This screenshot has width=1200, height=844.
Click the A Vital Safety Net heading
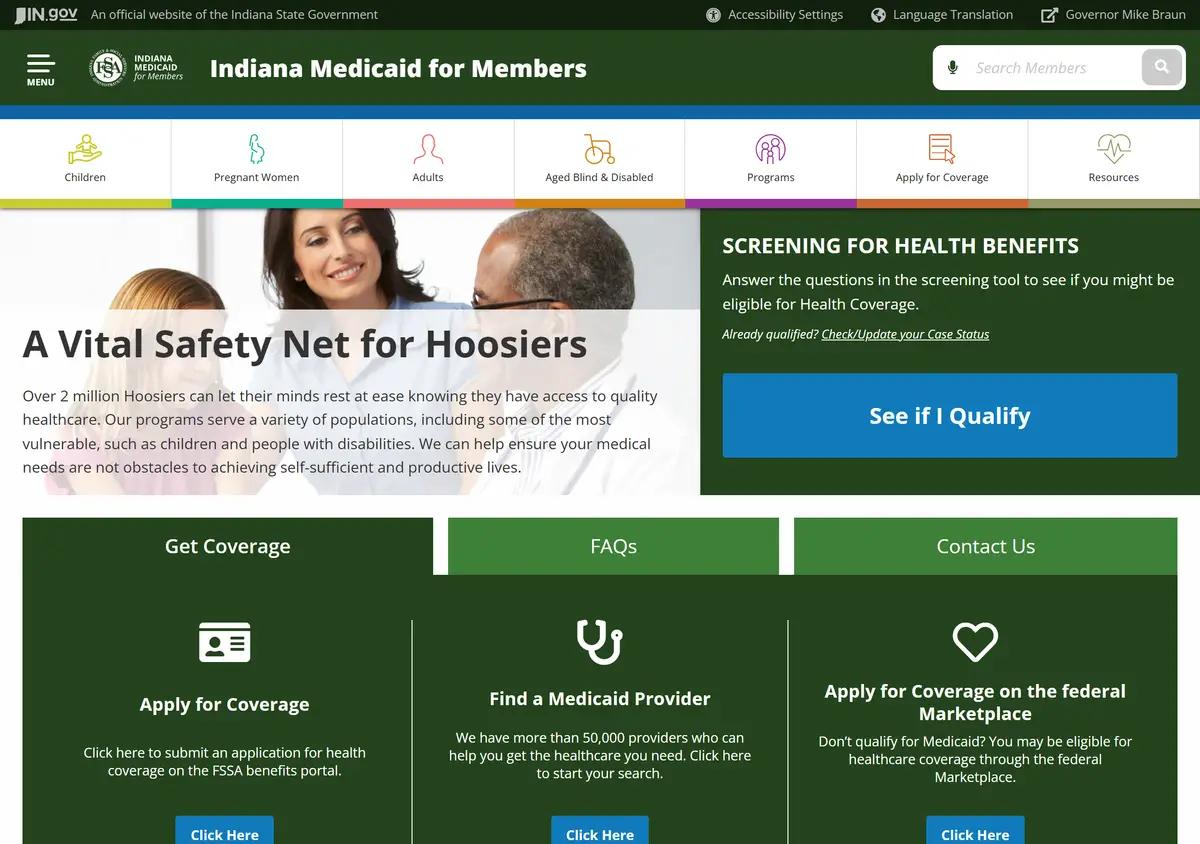coord(305,344)
